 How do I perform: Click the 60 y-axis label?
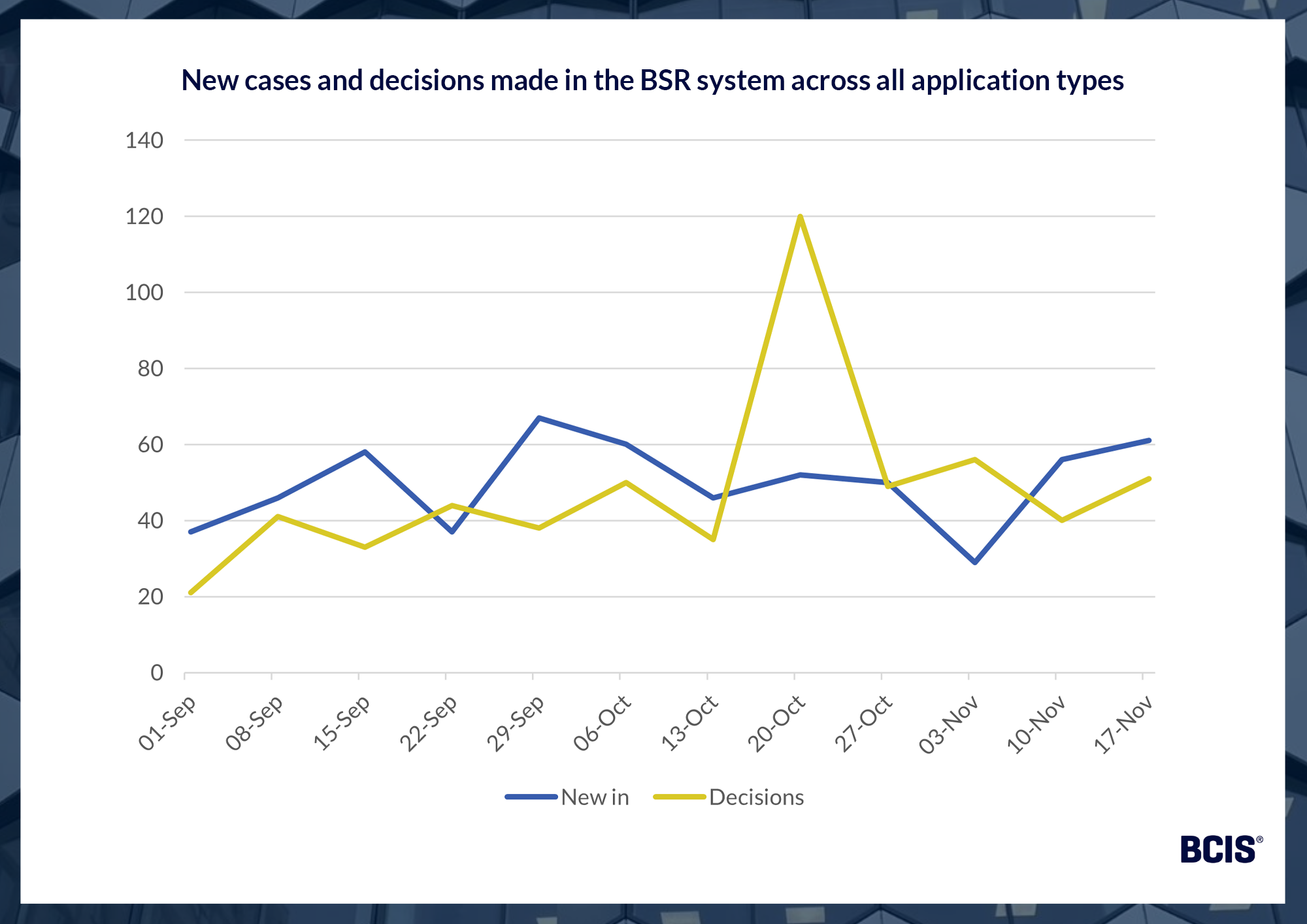[x=150, y=444]
